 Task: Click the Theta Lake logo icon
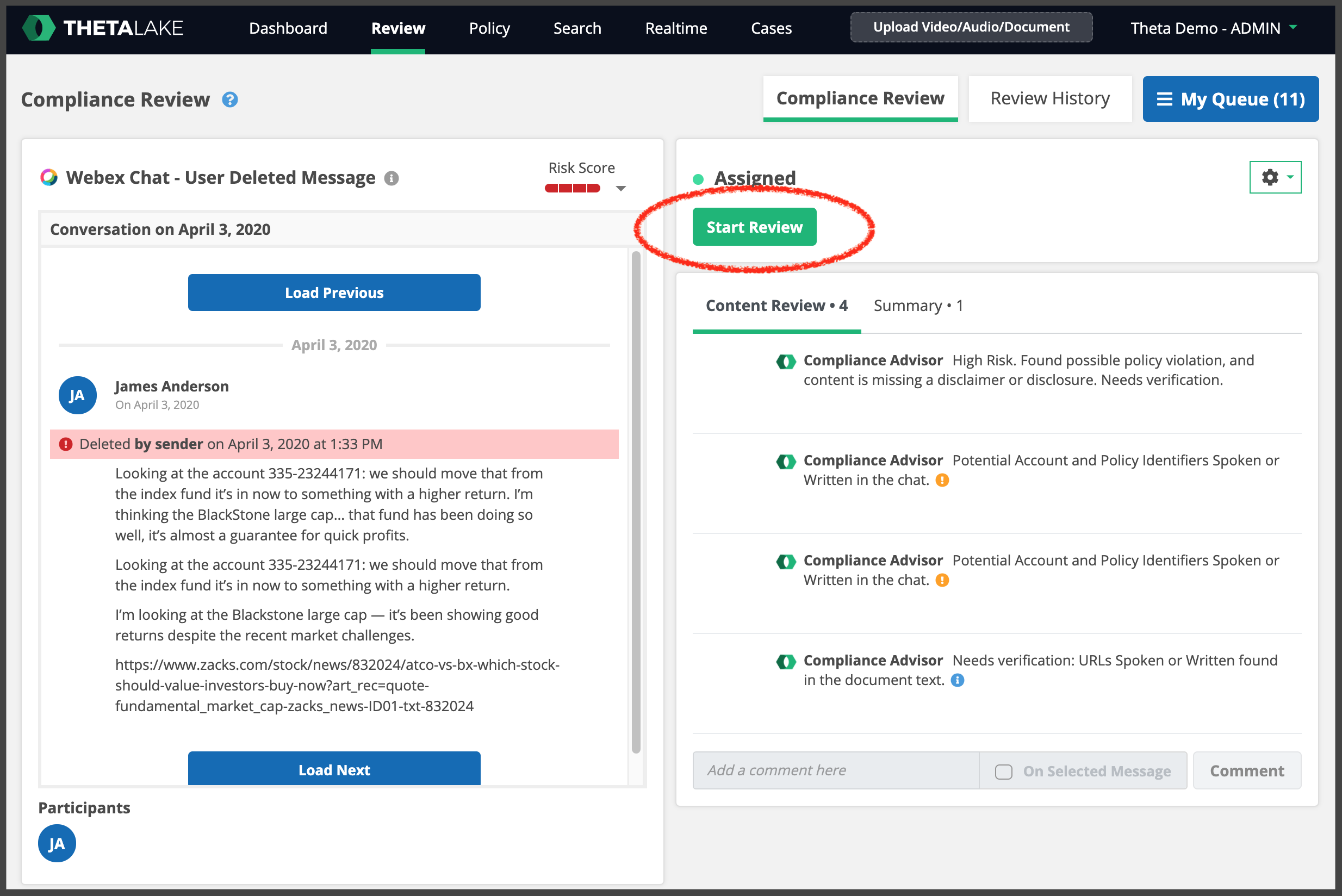(x=39, y=28)
